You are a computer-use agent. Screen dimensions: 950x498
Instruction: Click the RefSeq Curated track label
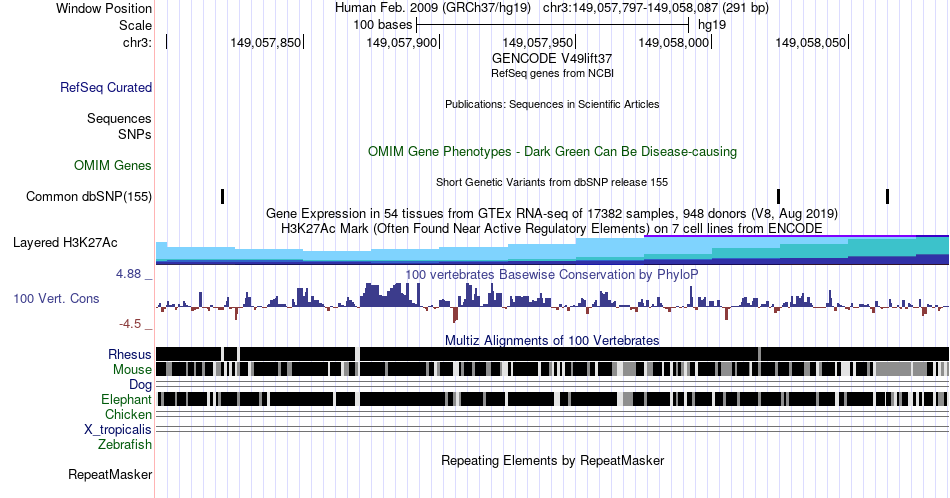click(x=106, y=87)
